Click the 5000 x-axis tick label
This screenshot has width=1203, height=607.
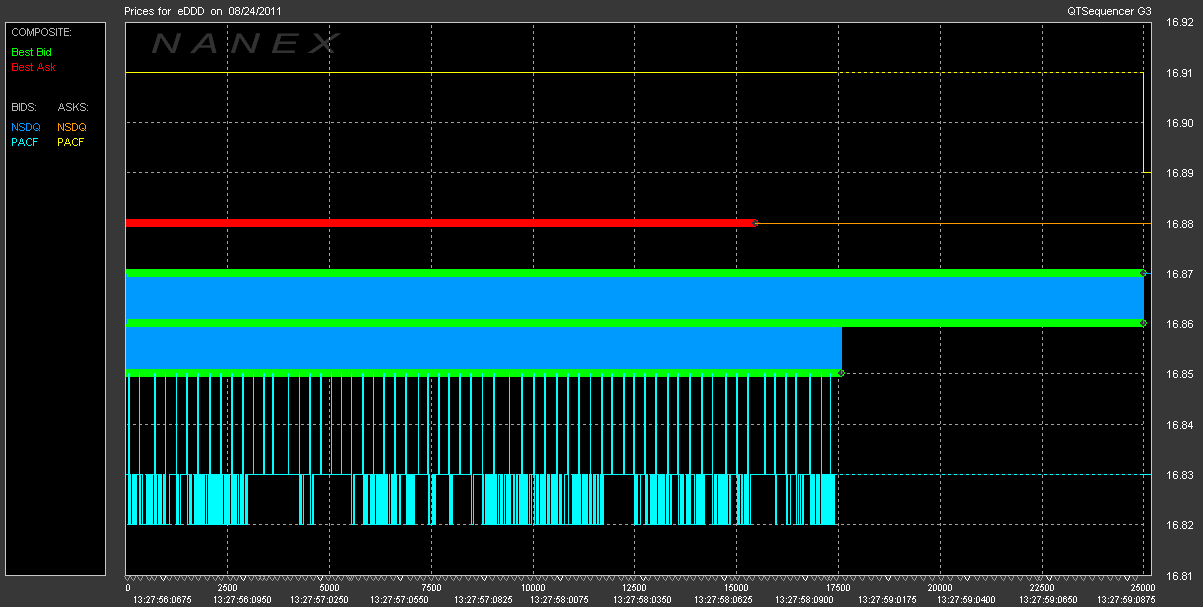click(329, 589)
